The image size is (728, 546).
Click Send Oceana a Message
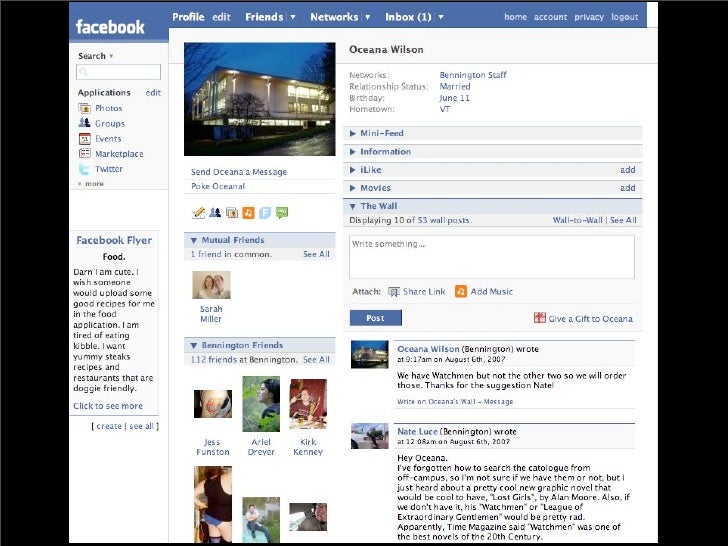[x=239, y=172]
